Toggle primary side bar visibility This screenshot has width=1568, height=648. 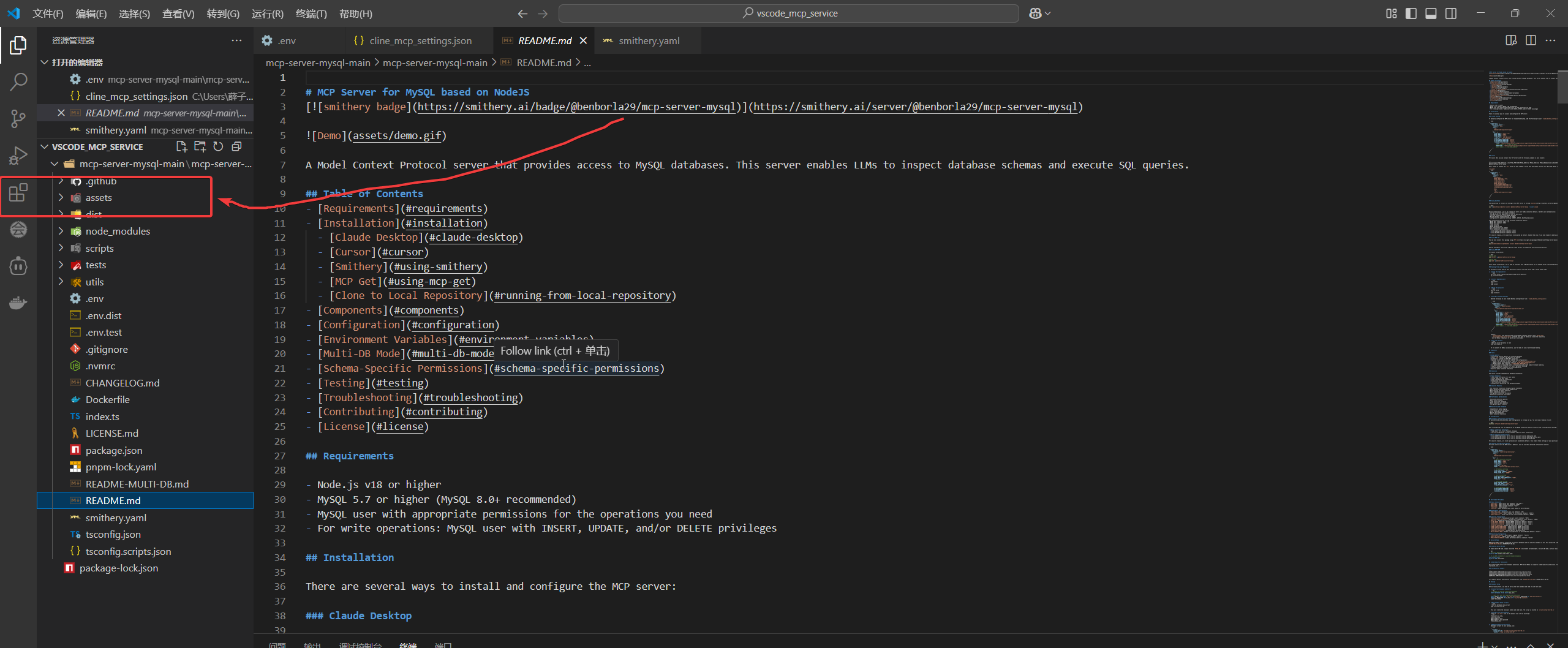tap(1411, 13)
